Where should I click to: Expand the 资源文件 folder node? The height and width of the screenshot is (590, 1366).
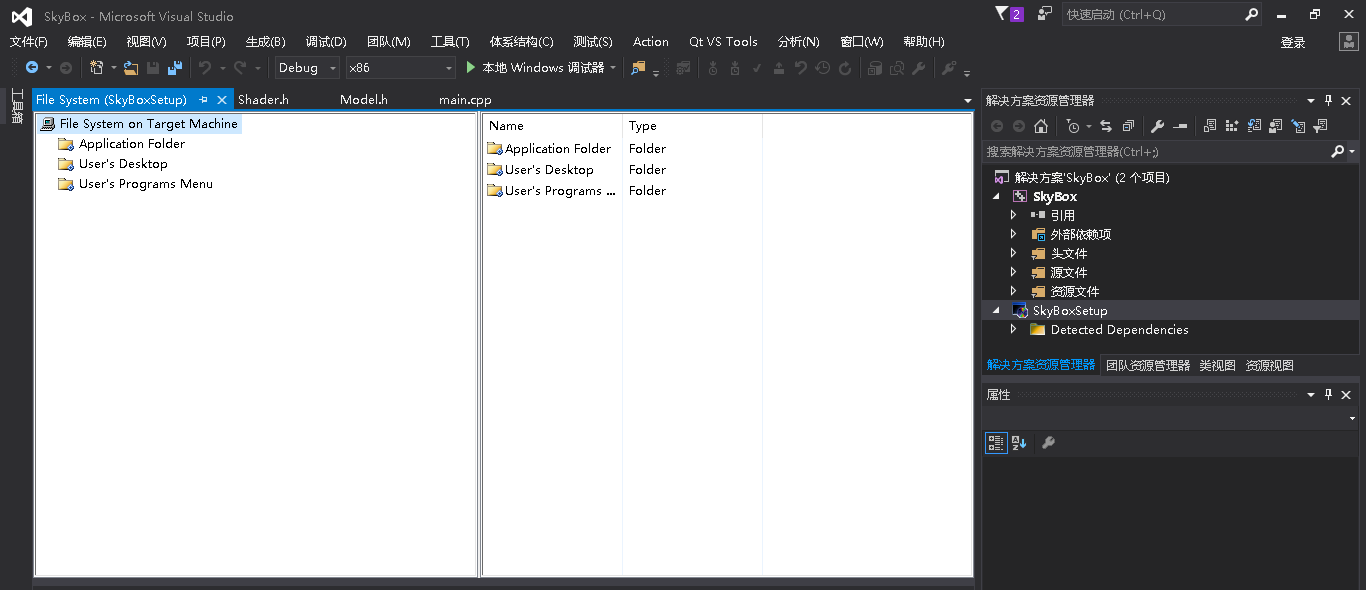(x=1013, y=291)
